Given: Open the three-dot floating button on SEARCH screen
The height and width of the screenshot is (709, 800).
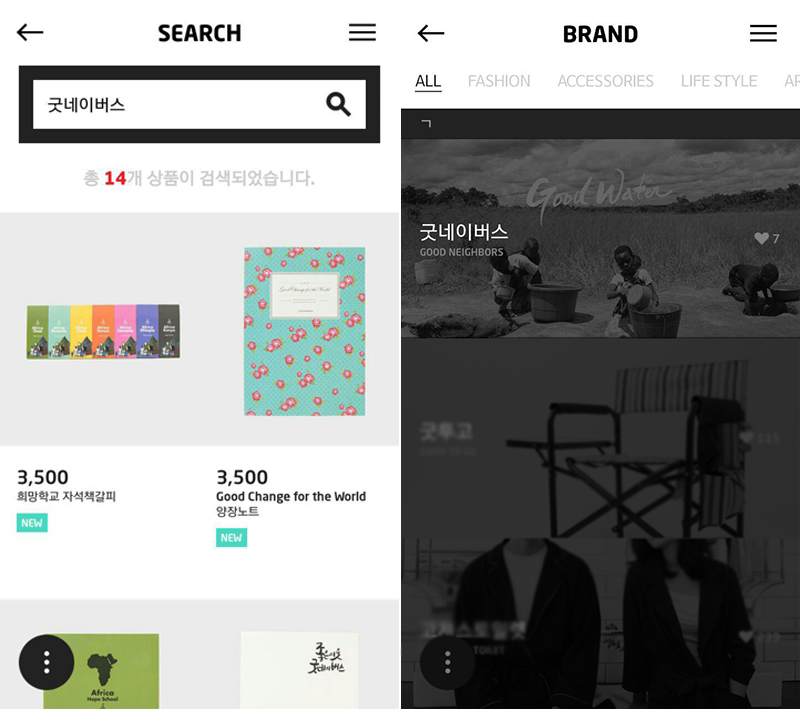Looking at the screenshot, I should (46, 662).
